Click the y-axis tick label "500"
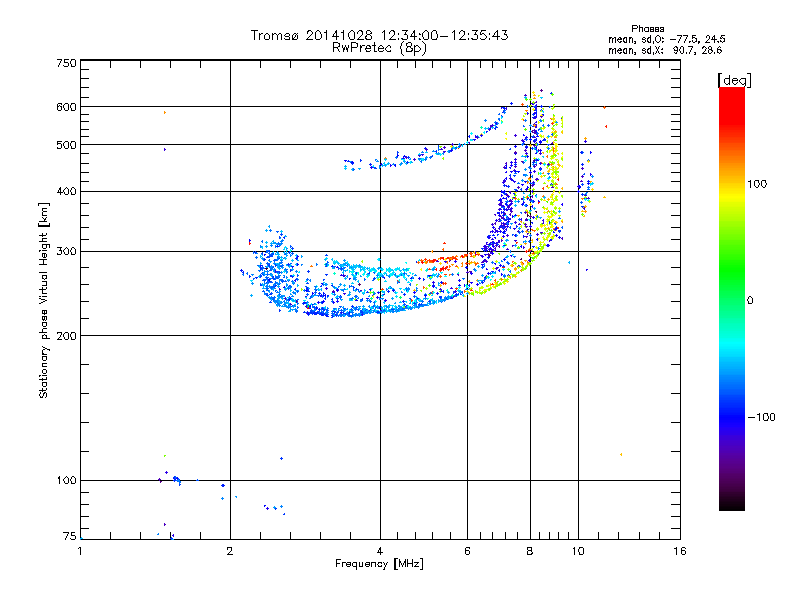This screenshot has width=800, height=600. 66,145
